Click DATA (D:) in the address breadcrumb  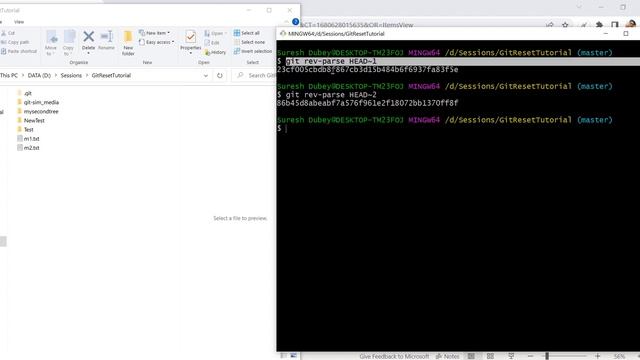[39, 76]
